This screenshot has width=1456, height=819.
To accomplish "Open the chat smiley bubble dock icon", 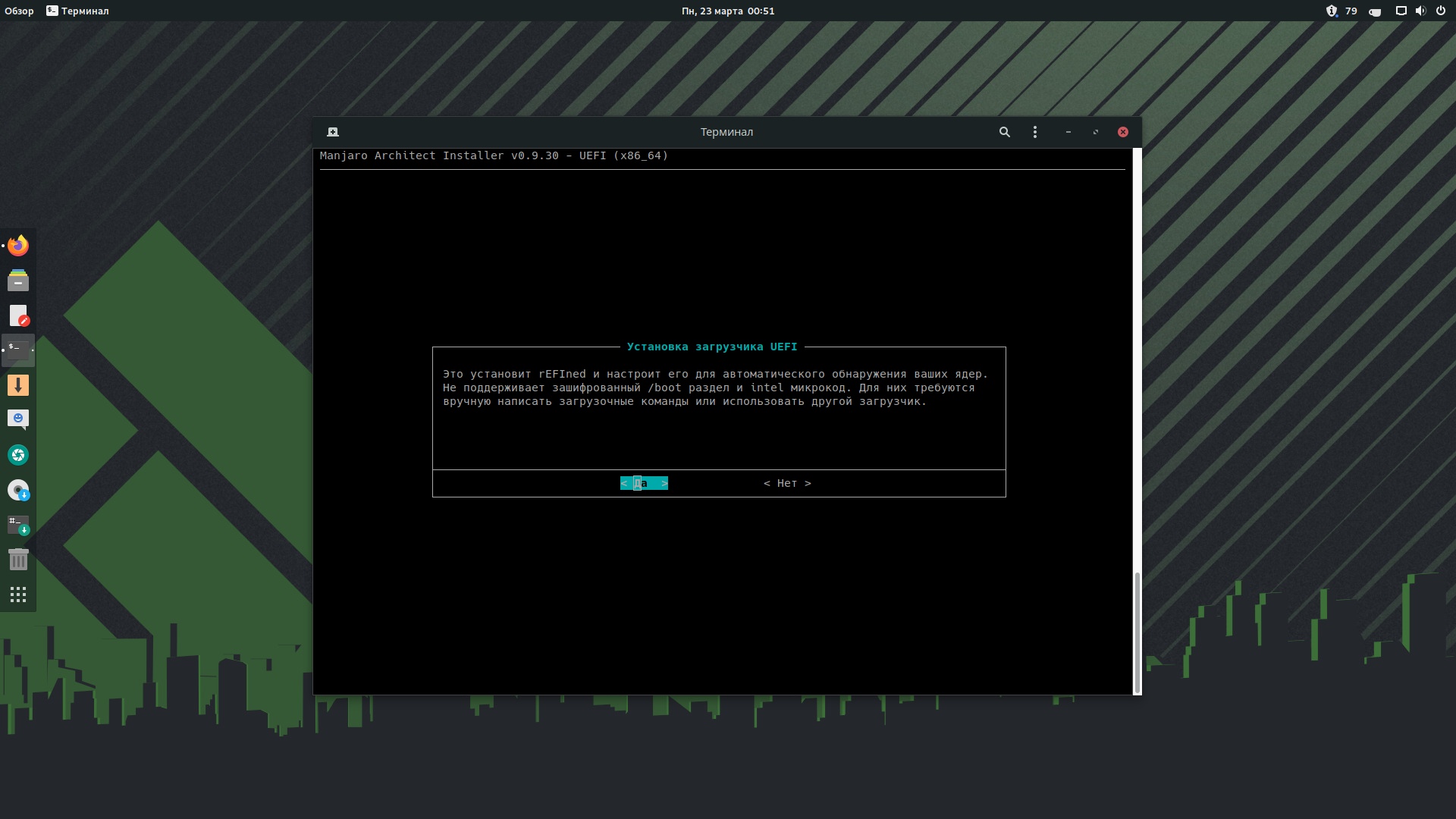I will pos(18,420).
